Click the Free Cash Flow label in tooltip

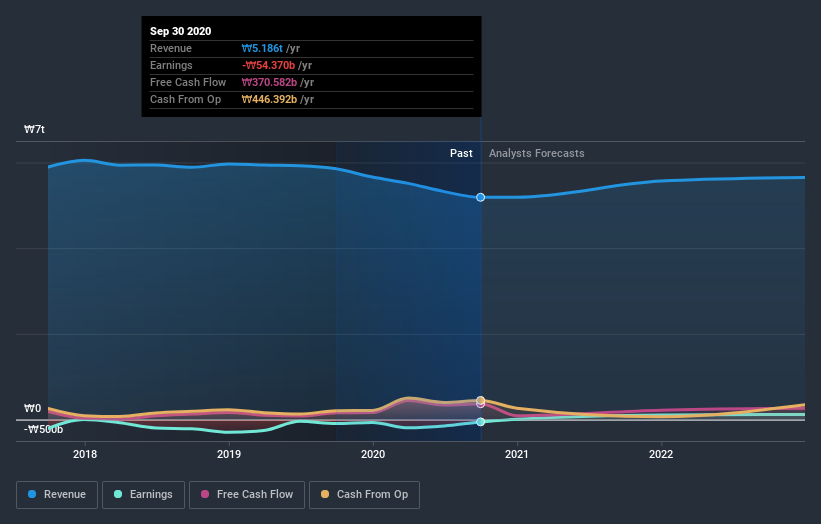(x=188, y=82)
